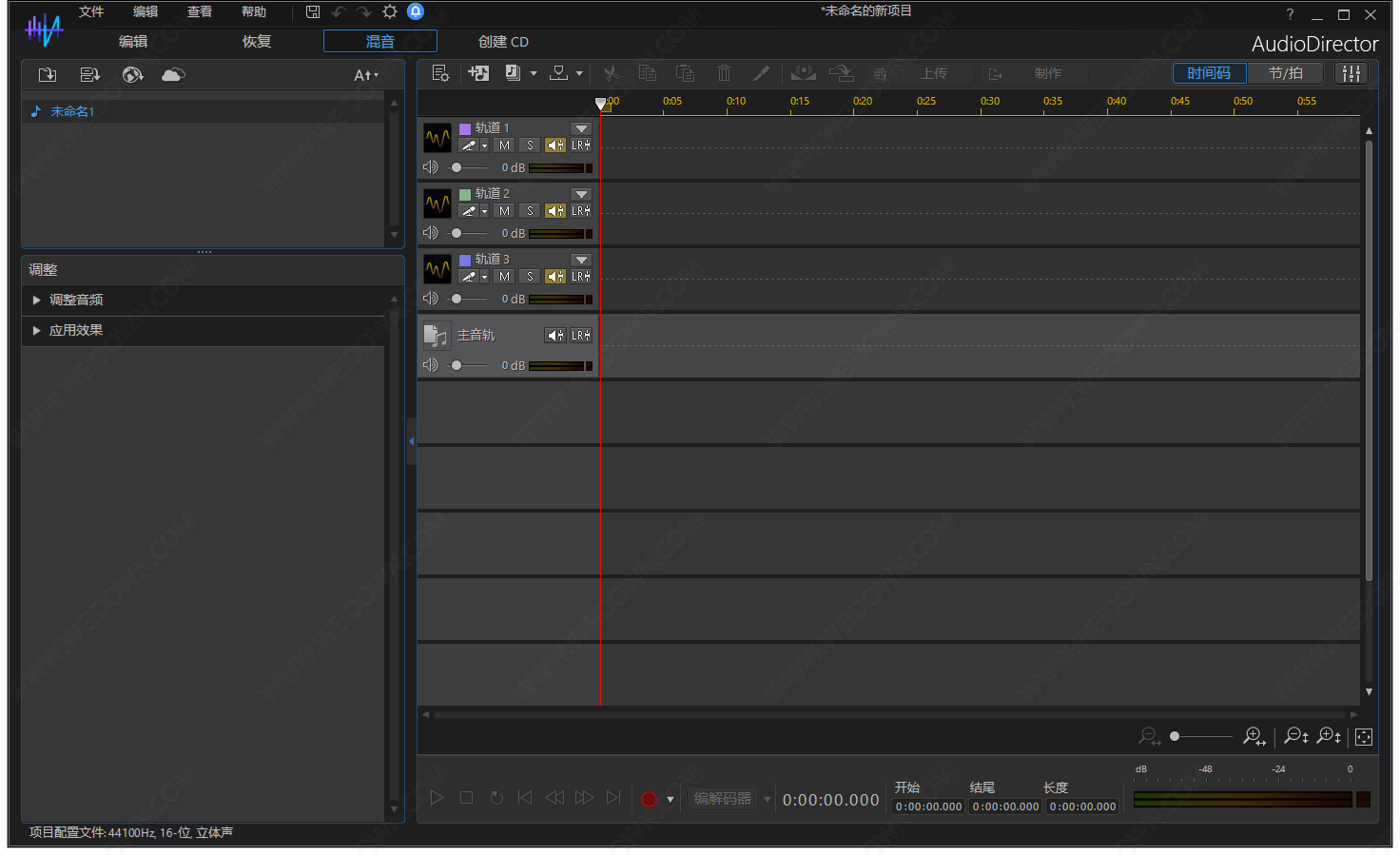
Task: Solo 轨道 1 with the S button
Action: (530, 146)
